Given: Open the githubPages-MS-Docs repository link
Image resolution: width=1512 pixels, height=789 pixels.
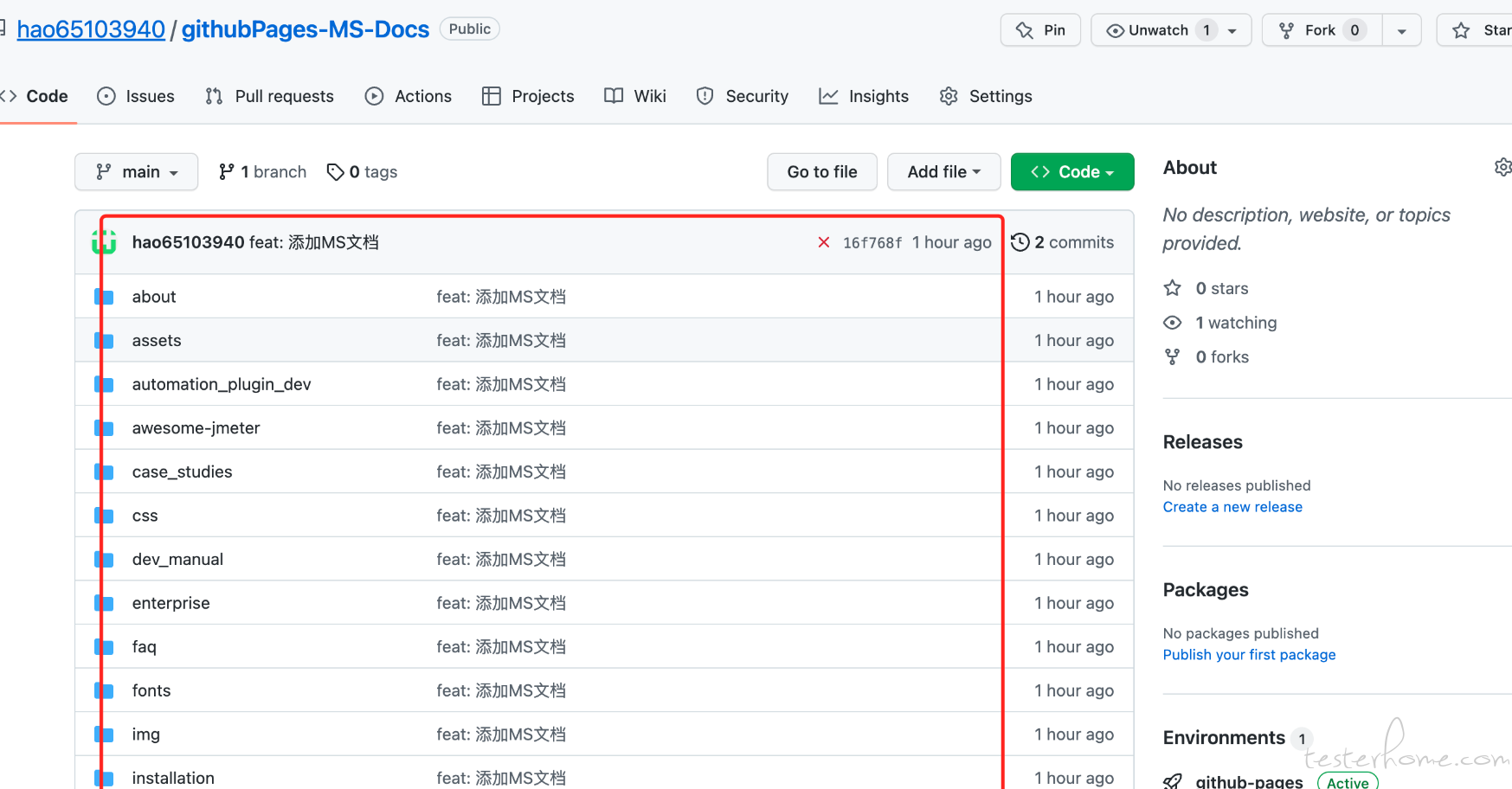Looking at the screenshot, I should point(305,29).
